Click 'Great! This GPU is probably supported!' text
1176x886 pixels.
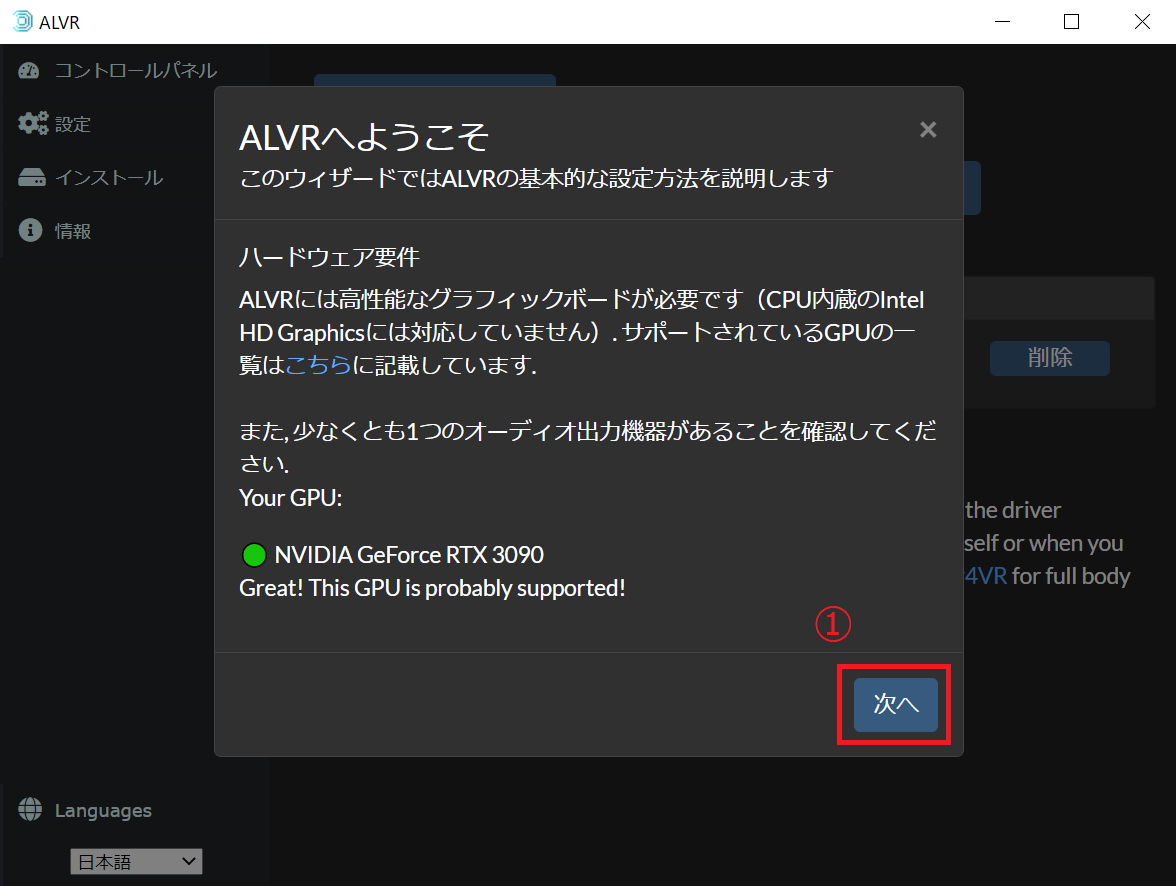click(x=432, y=587)
